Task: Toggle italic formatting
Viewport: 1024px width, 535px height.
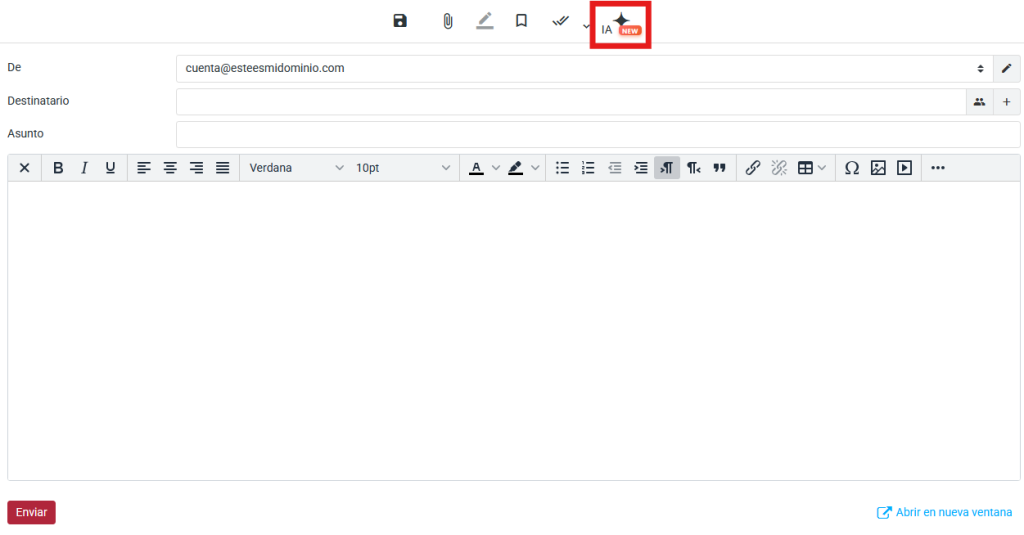Action: click(x=84, y=168)
